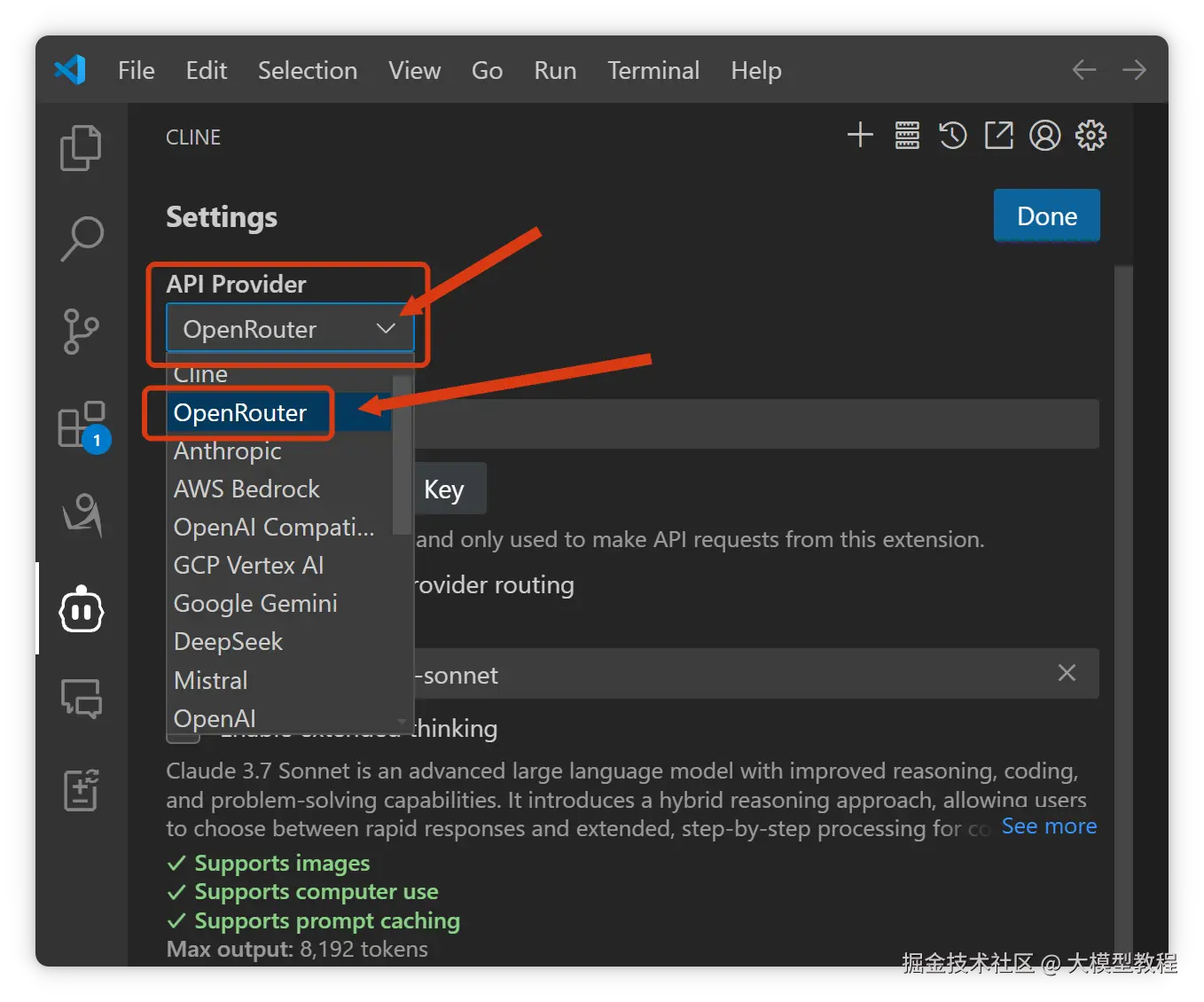This screenshot has width=1204, height=1002.
Task: Open the Selection menu
Action: 308,70
